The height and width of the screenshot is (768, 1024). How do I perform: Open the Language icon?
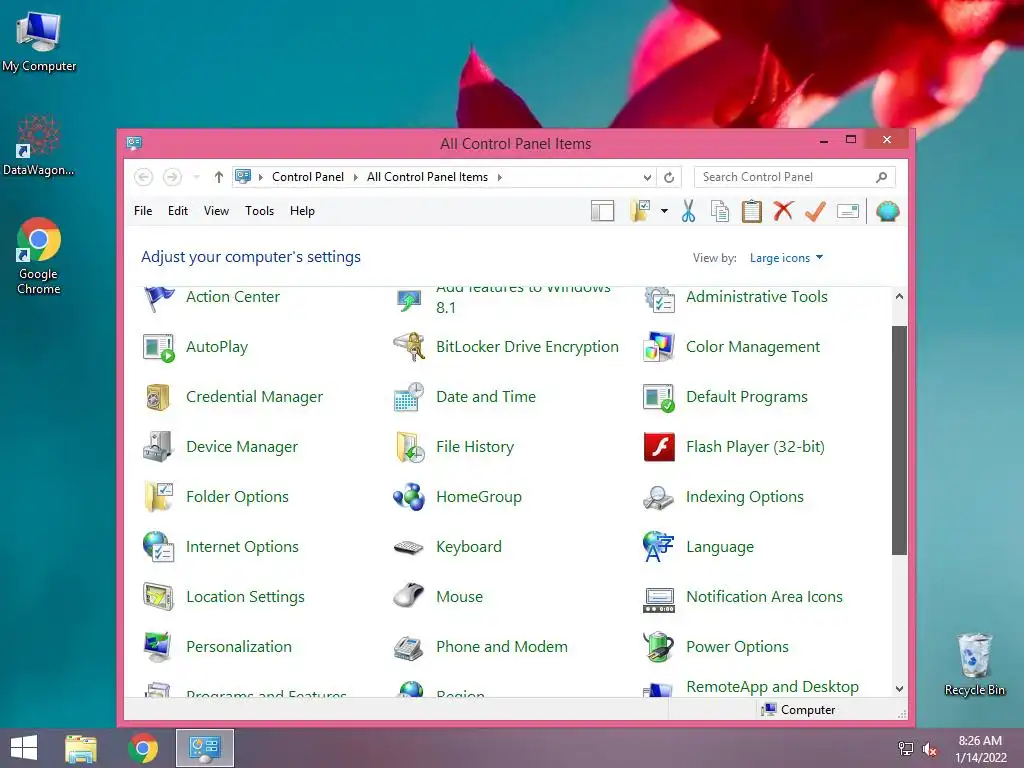point(658,547)
